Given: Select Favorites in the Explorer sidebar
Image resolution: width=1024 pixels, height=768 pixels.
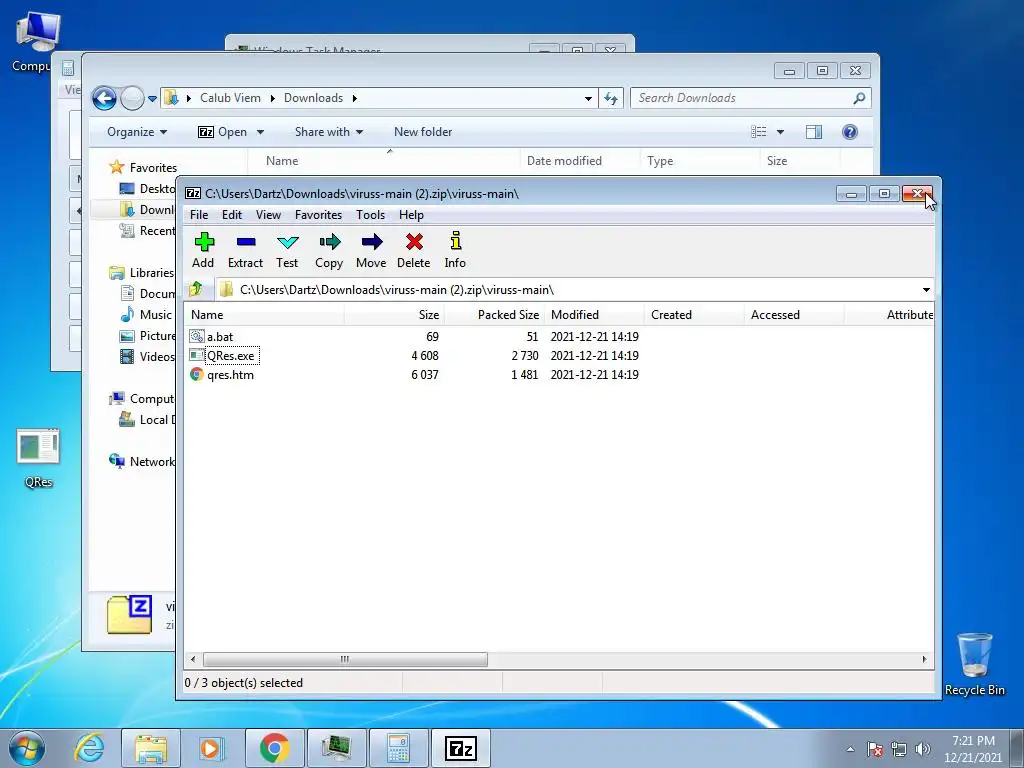Looking at the screenshot, I should [x=143, y=167].
